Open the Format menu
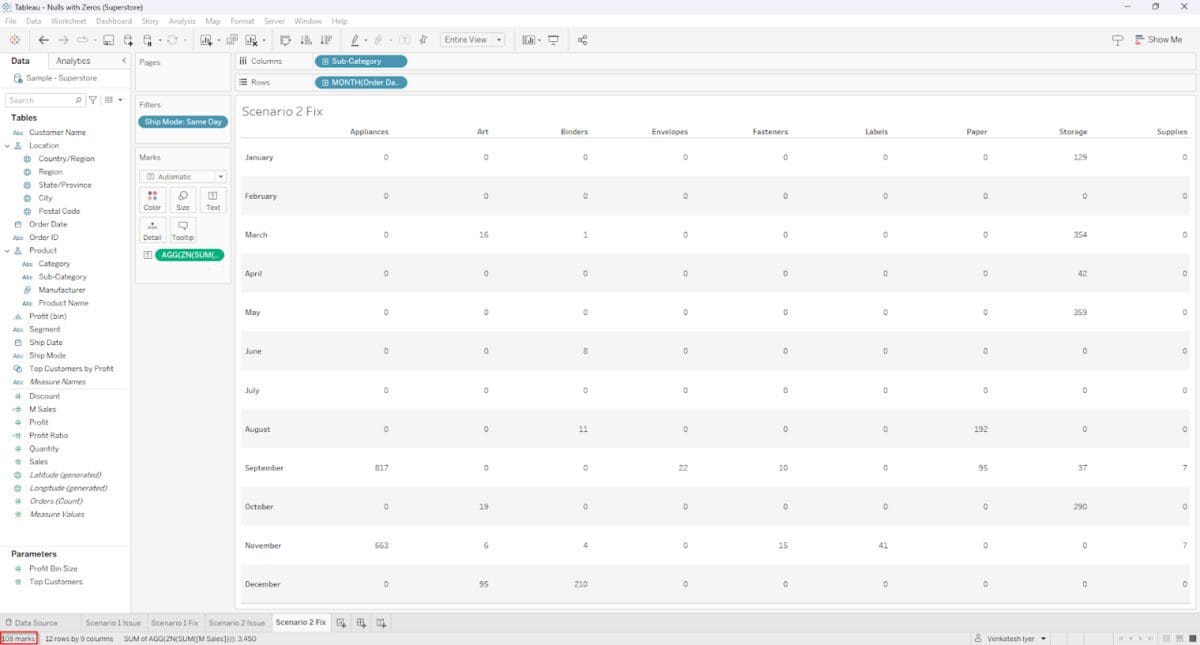The height and width of the screenshot is (645, 1200). click(242, 21)
